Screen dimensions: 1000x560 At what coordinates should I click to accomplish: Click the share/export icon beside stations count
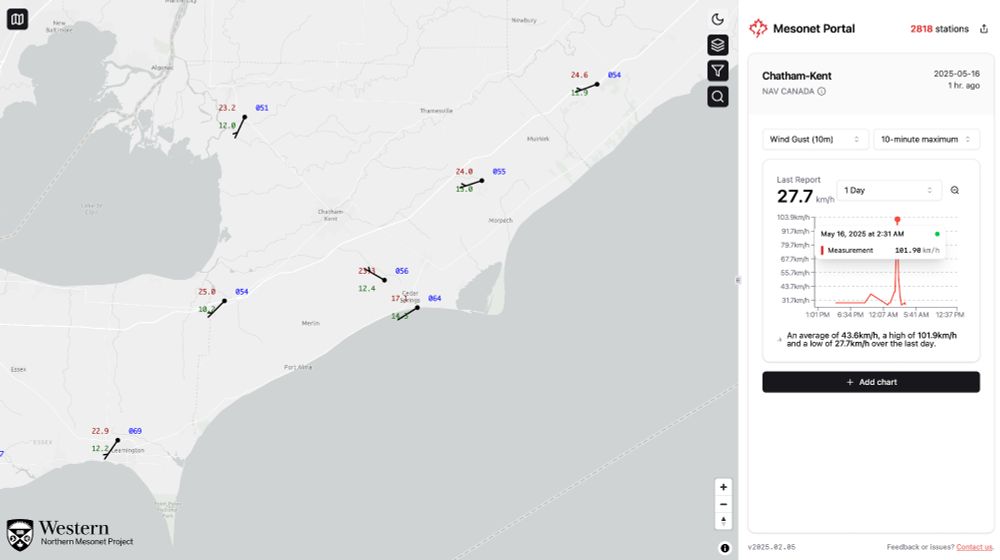[x=983, y=29]
